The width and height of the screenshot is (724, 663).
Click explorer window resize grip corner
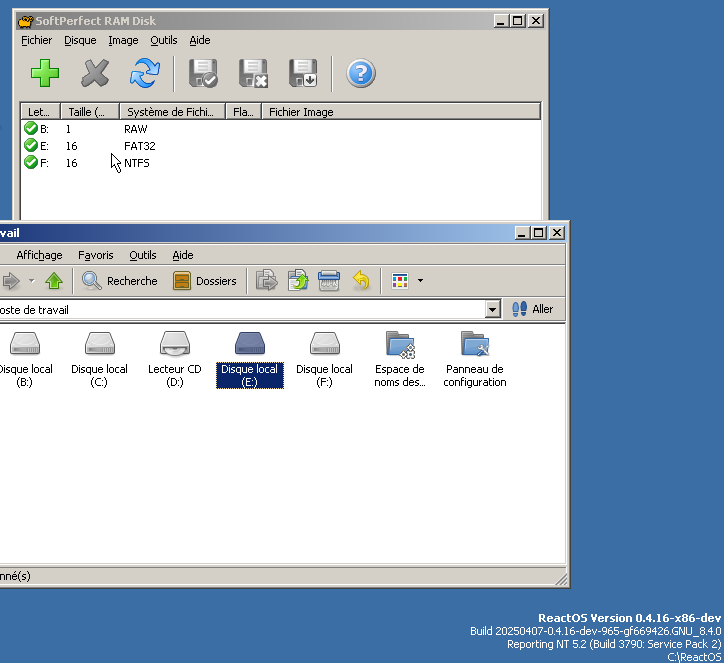click(x=561, y=580)
